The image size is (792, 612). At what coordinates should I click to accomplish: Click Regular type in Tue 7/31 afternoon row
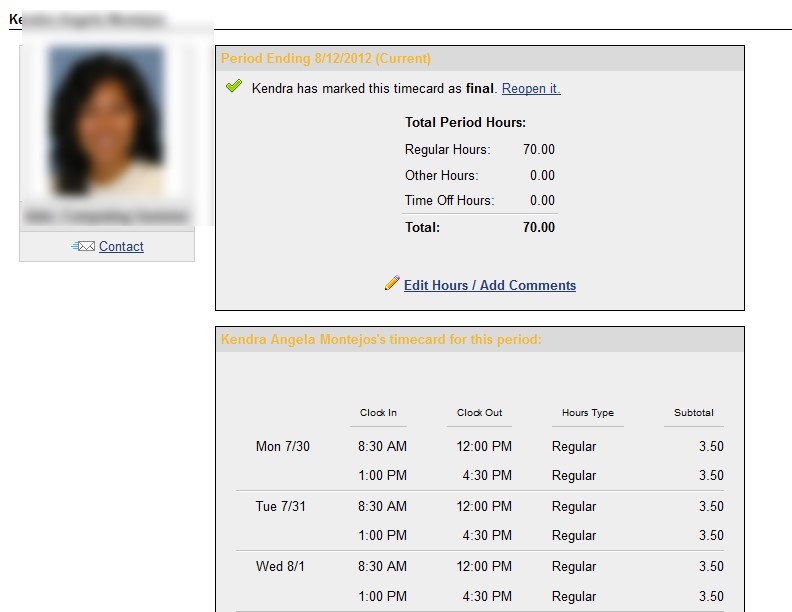click(574, 536)
